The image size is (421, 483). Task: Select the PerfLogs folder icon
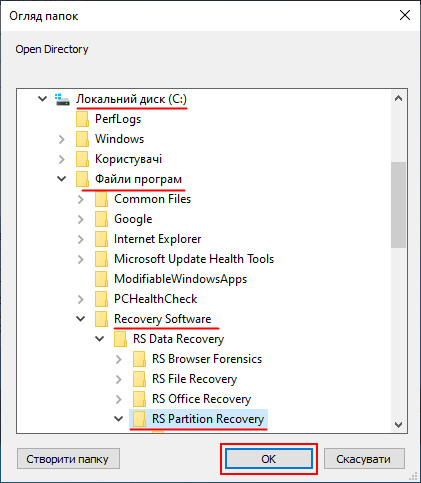(82, 119)
